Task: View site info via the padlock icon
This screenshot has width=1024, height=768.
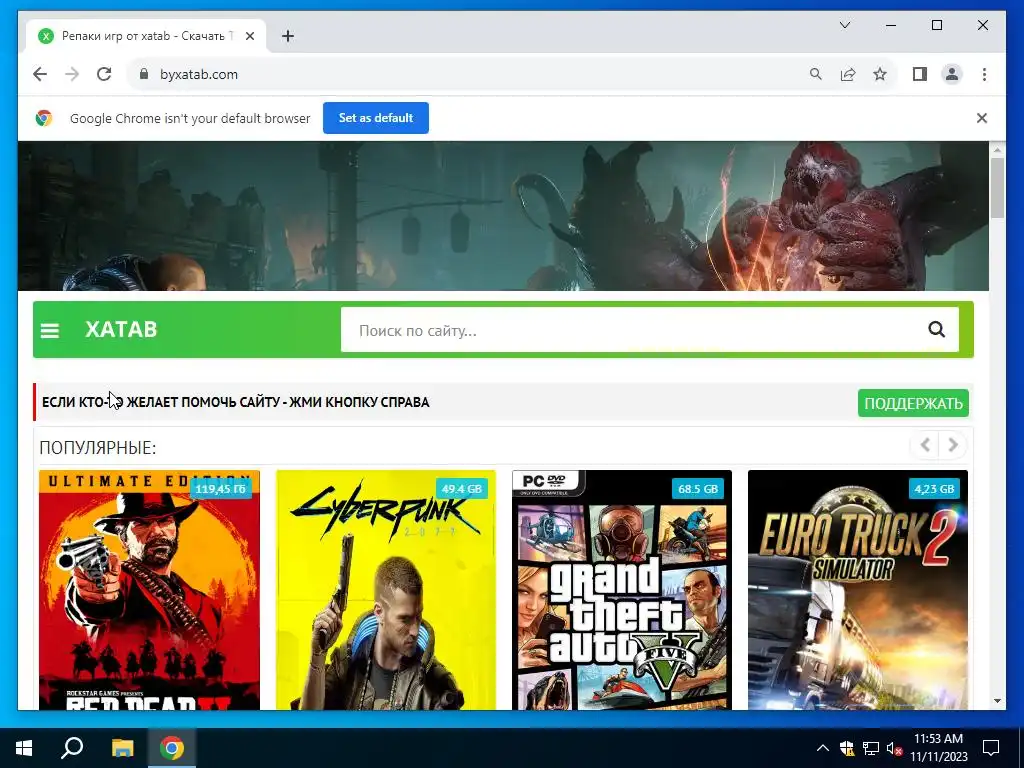Action: [x=144, y=74]
